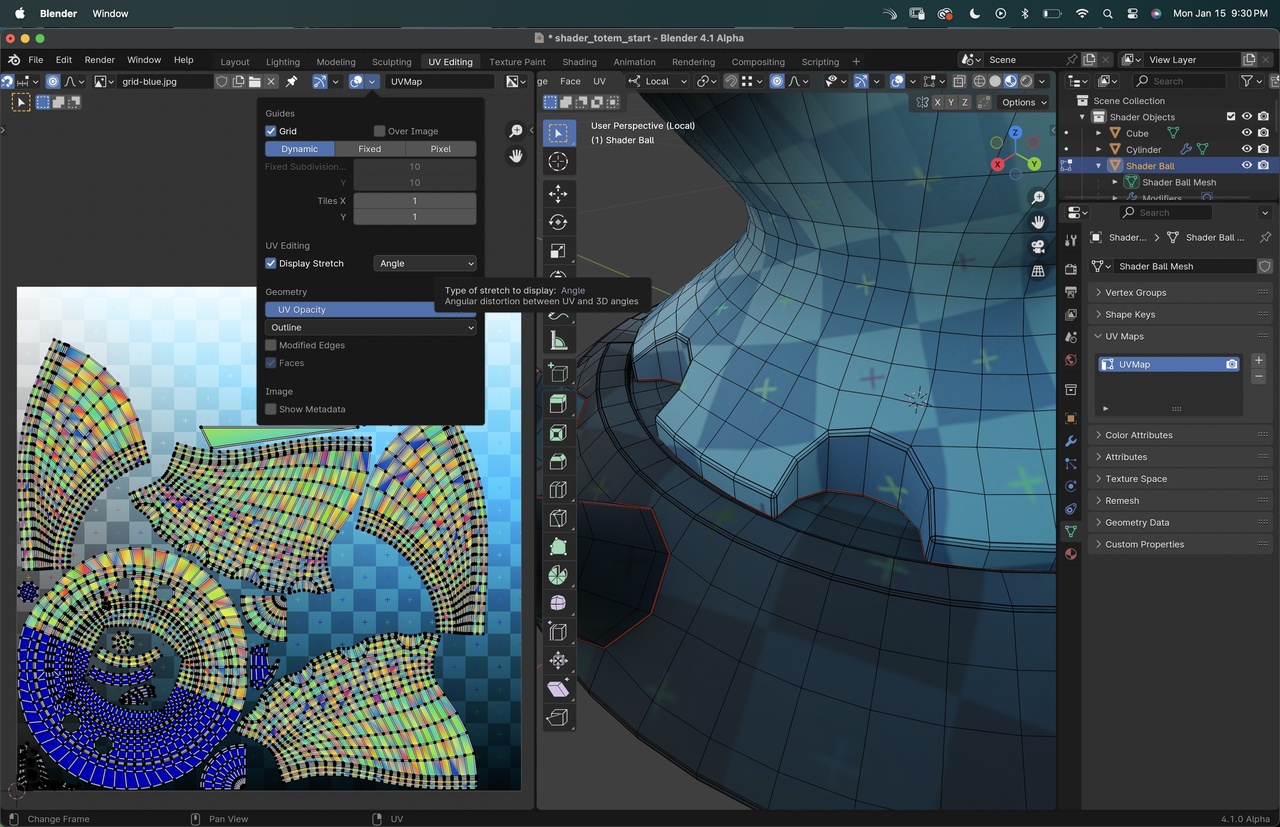Viewport: 1280px width, 827px height.
Task: Select the Add Cube tool
Action: (x=558, y=373)
